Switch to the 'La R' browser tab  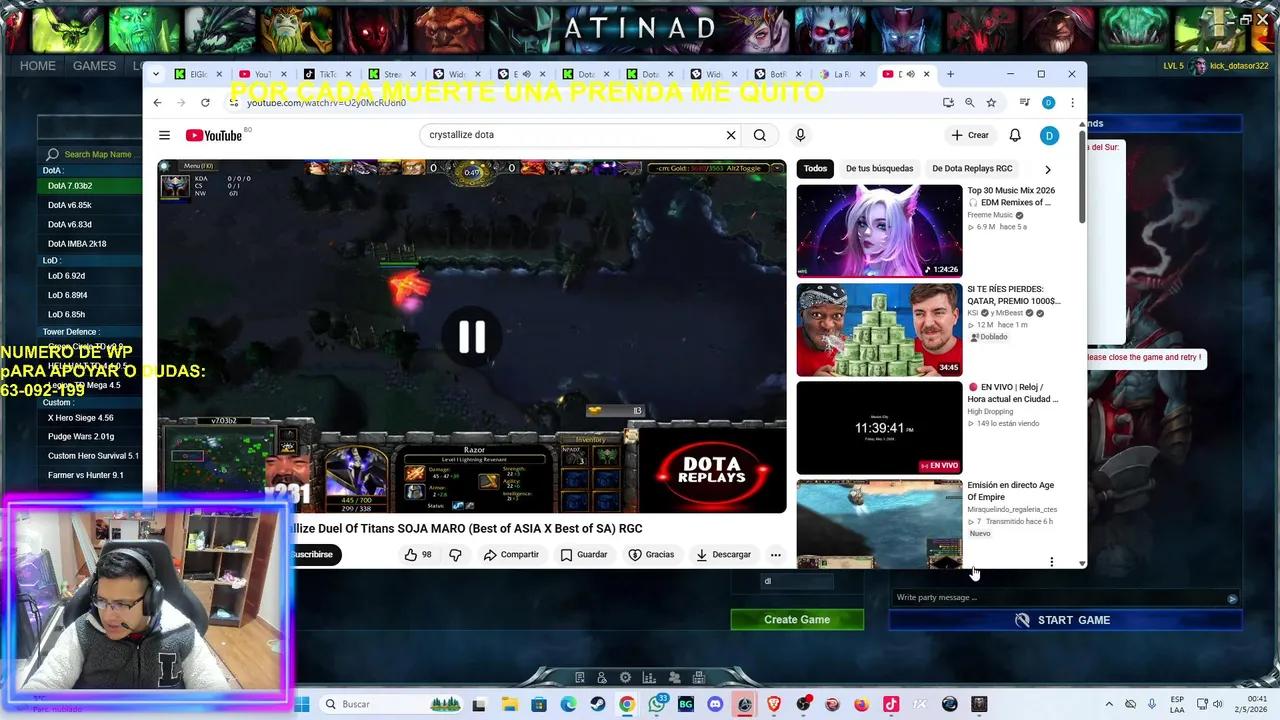coord(840,74)
